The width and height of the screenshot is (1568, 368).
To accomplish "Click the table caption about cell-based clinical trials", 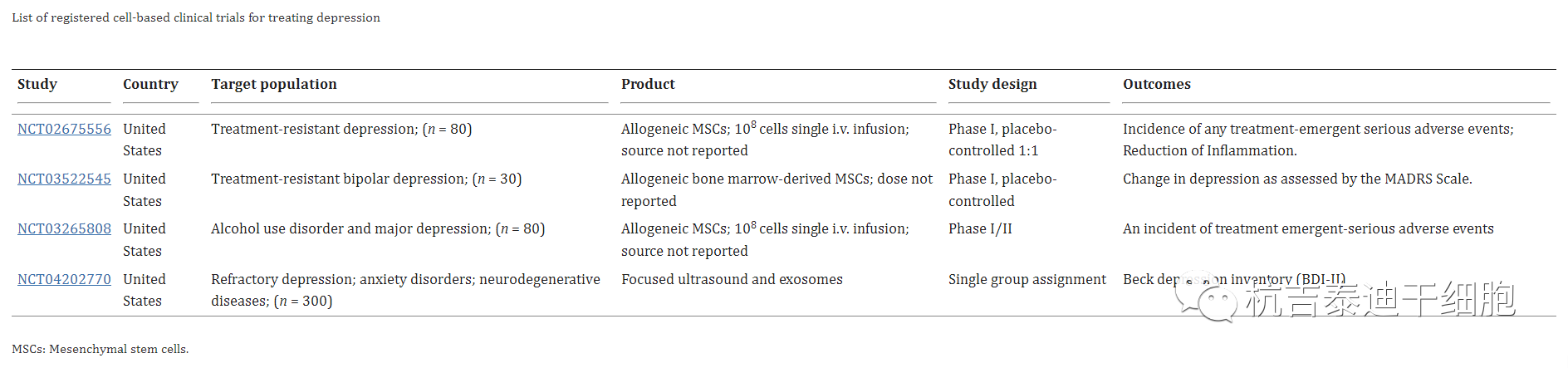I will tap(196, 17).
